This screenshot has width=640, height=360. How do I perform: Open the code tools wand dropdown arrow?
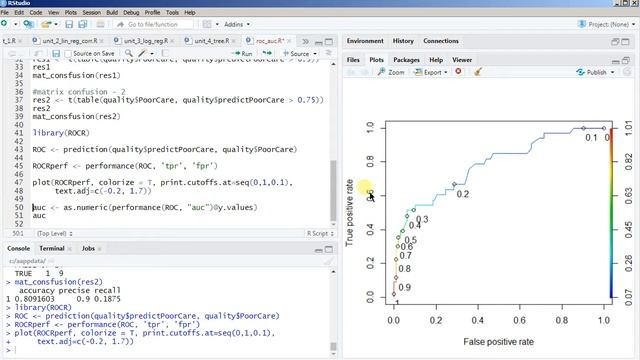(152, 53)
